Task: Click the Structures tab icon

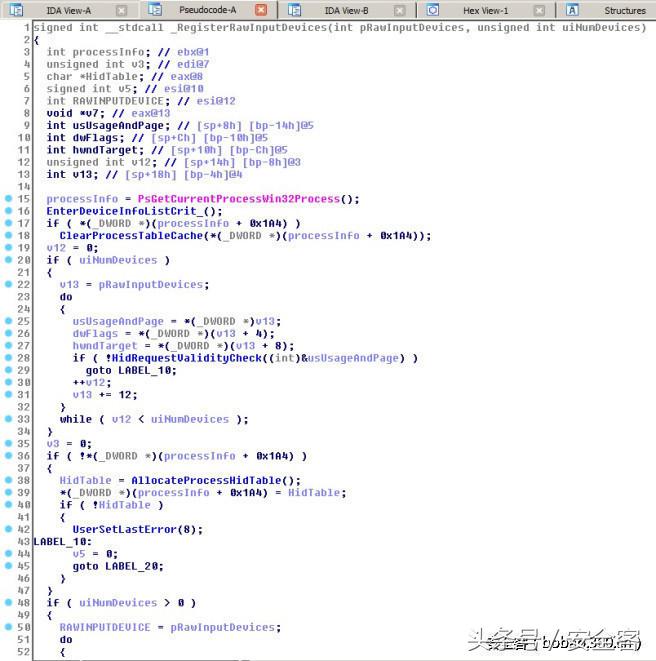Action: point(572,10)
